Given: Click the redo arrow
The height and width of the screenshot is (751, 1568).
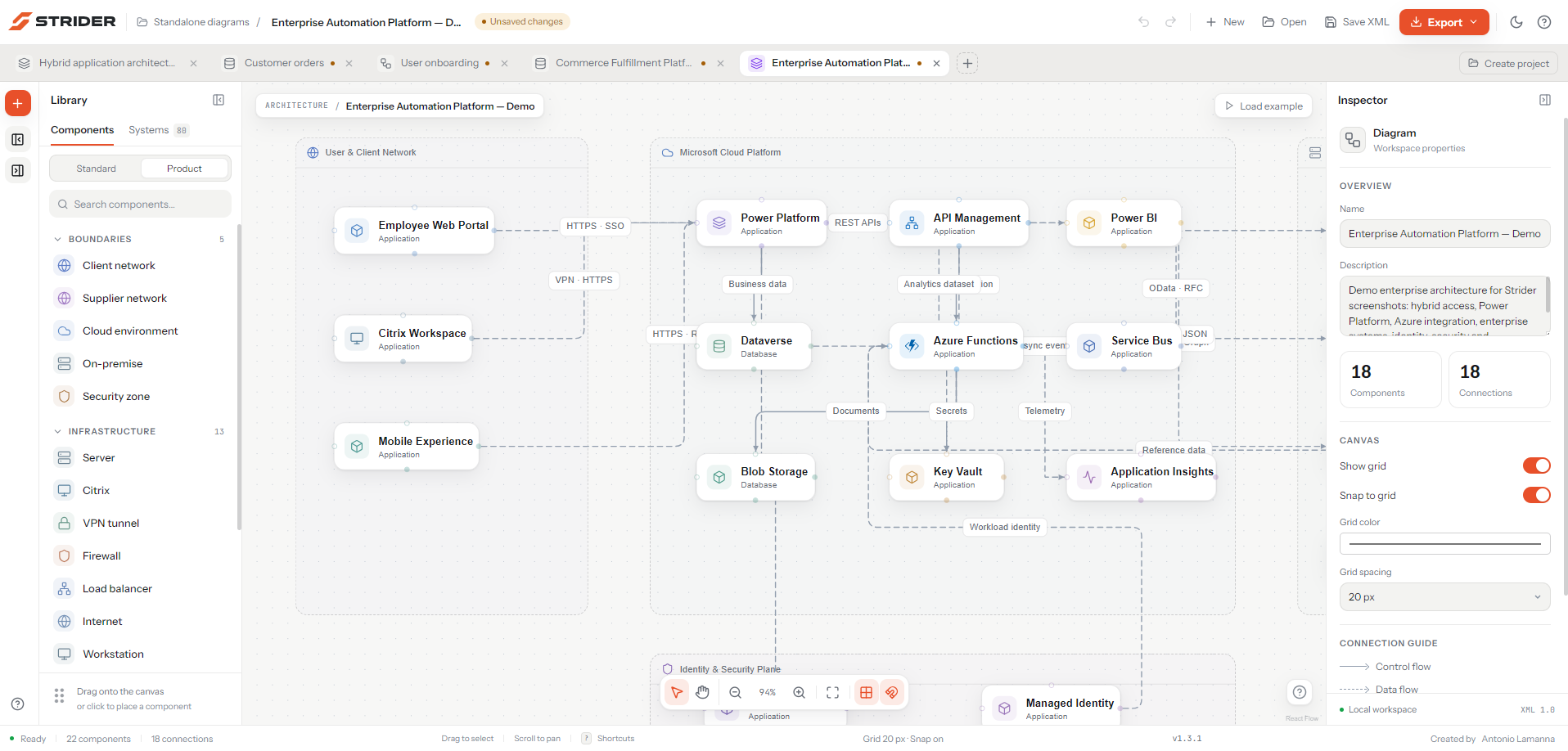Looking at the screenshot, I should coord(1171,22).
